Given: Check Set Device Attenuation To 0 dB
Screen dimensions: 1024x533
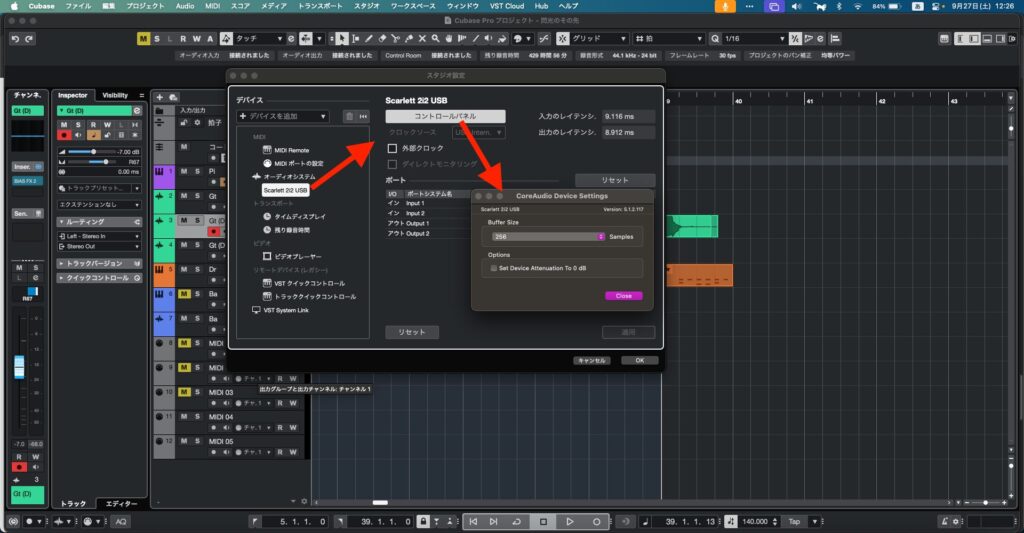Looking at the screenshot, I should coord(492,268).
